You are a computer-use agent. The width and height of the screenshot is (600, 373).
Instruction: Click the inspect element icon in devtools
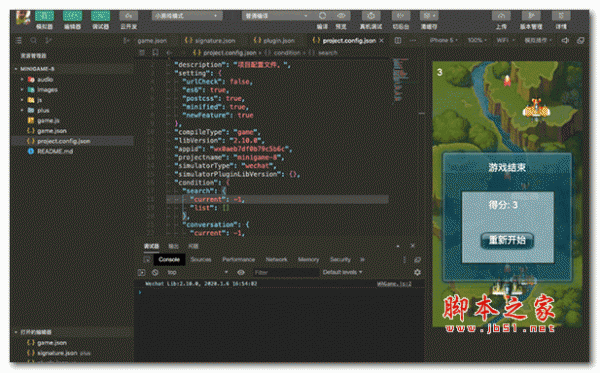(x=147, y=259)
